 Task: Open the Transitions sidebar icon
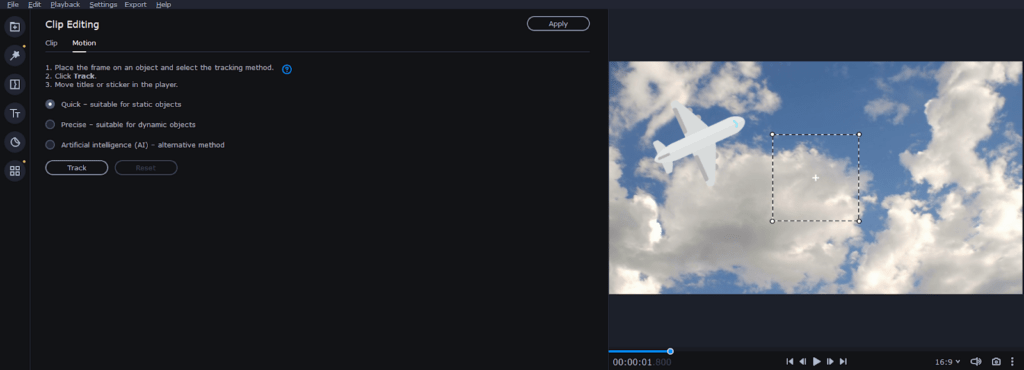(x=15, y=84)
